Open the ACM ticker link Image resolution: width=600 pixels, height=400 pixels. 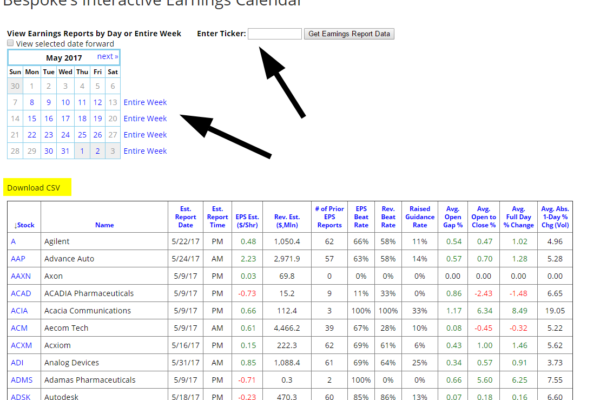pos(19,328)
